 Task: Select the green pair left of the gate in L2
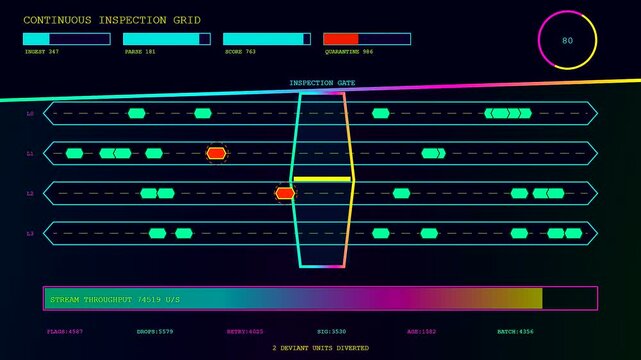157,193
